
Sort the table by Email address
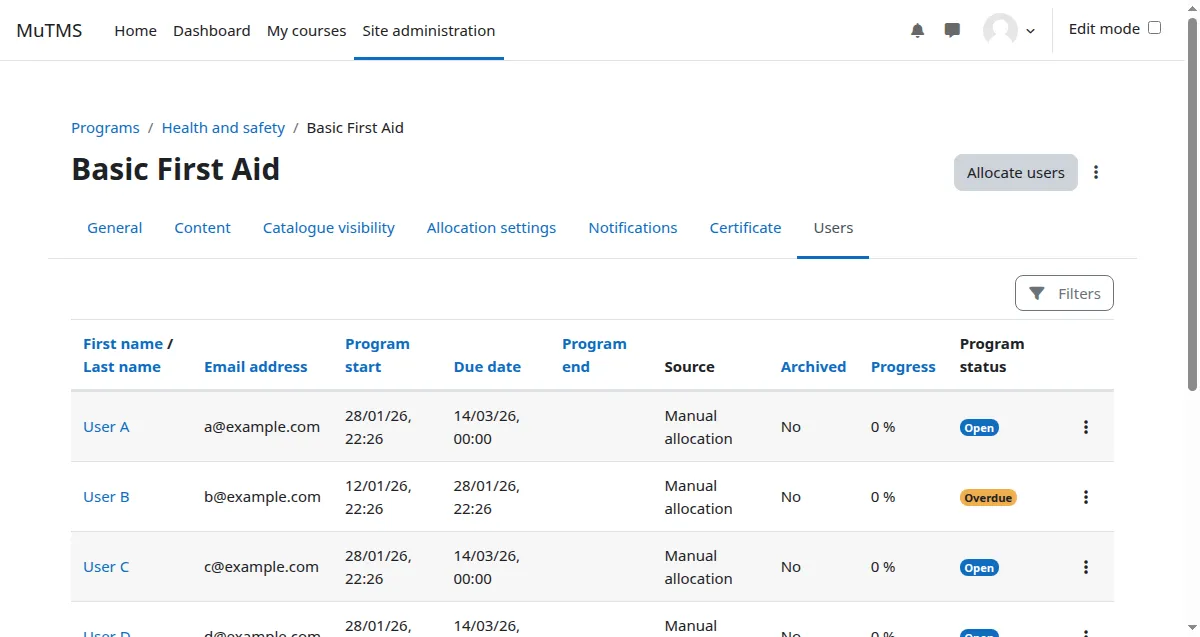click(255, 366)
